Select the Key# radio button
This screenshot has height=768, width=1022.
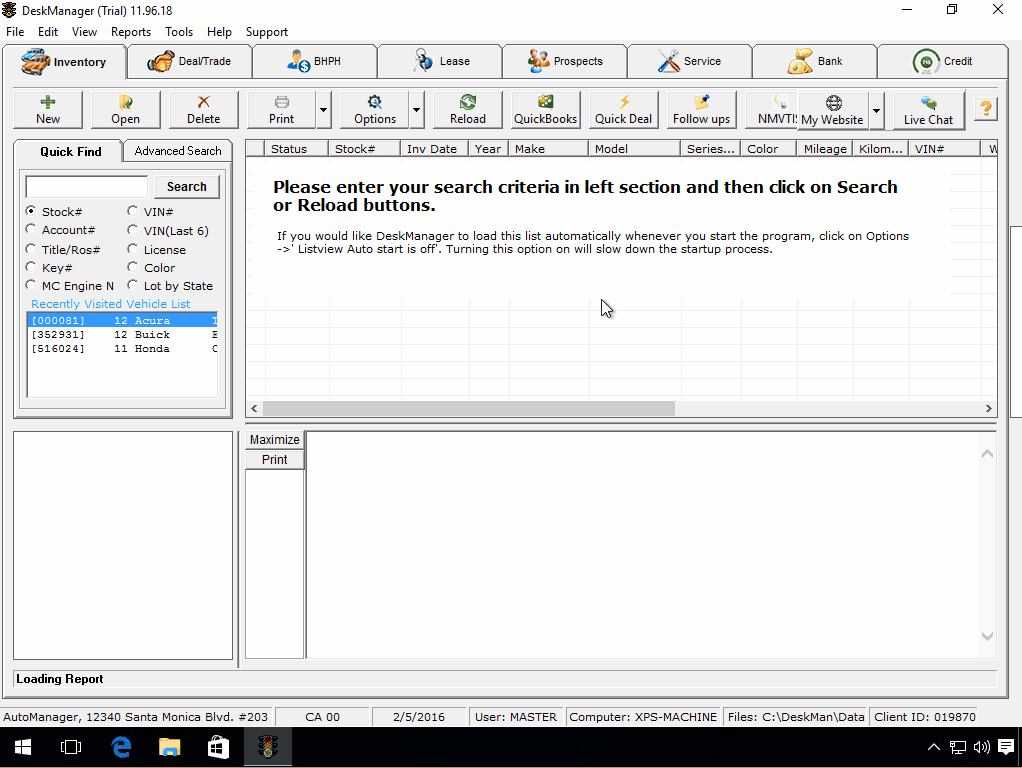tap(31, 267)
